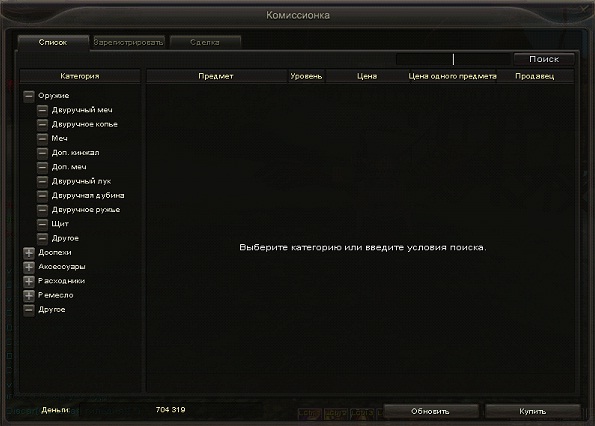
Task: Focus the search text input field
Action: pyautogui.click(x=453, y=59)
